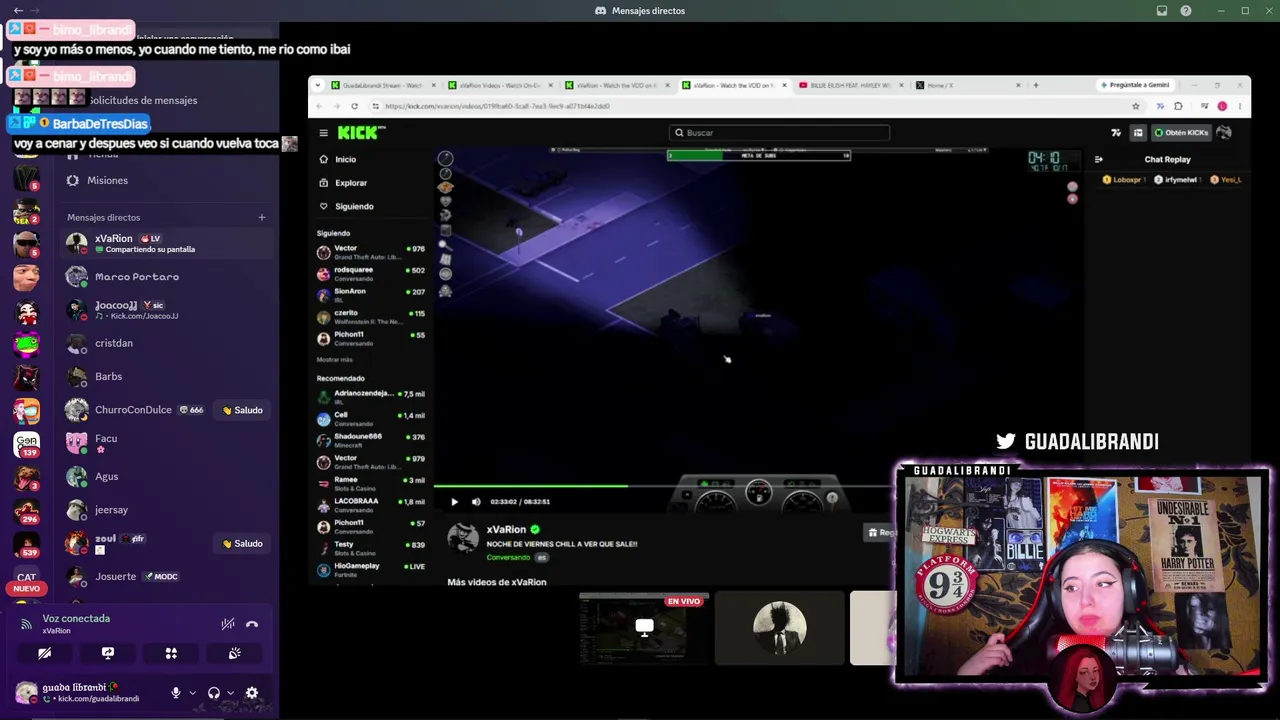
Task: Open jeersay direct message
Action: (x=167, y=510)
